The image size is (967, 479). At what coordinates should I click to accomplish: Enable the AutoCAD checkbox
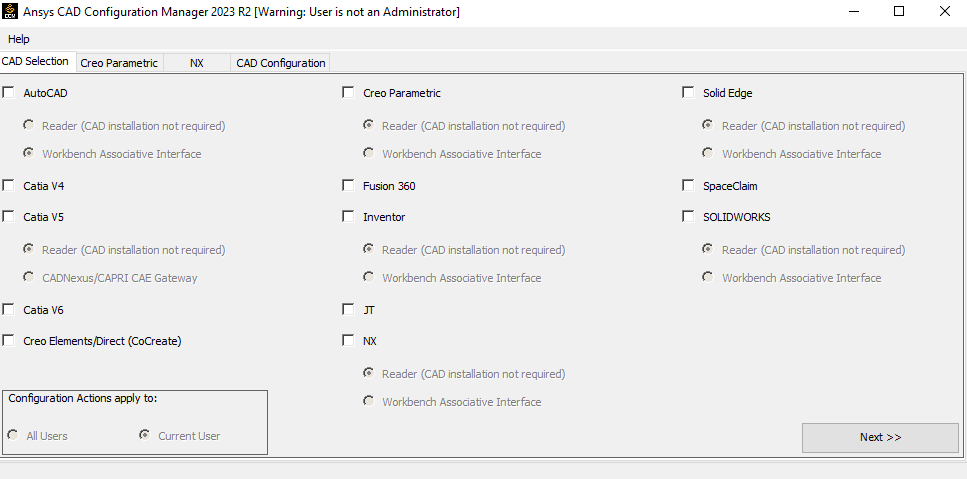(x=9, y=92)
